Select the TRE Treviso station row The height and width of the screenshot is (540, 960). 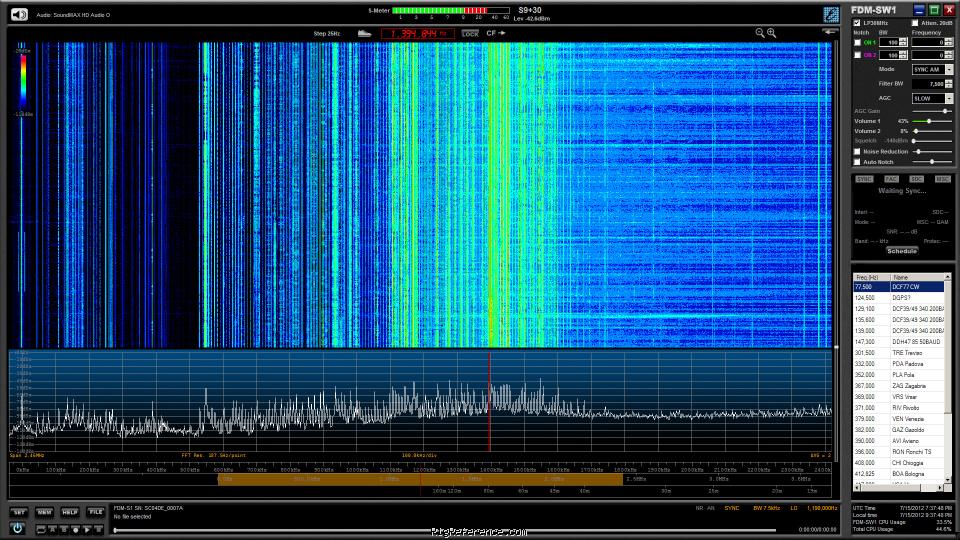[899, 353]
